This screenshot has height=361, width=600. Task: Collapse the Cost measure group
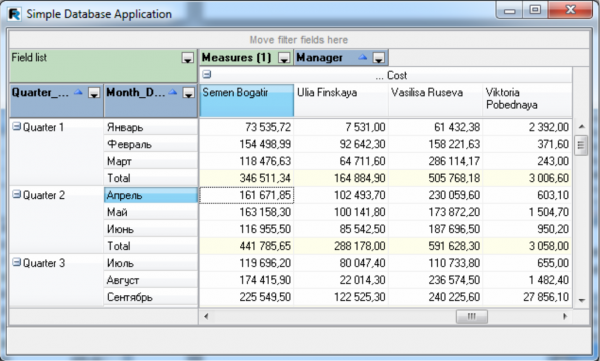click(x=207, y=75)
